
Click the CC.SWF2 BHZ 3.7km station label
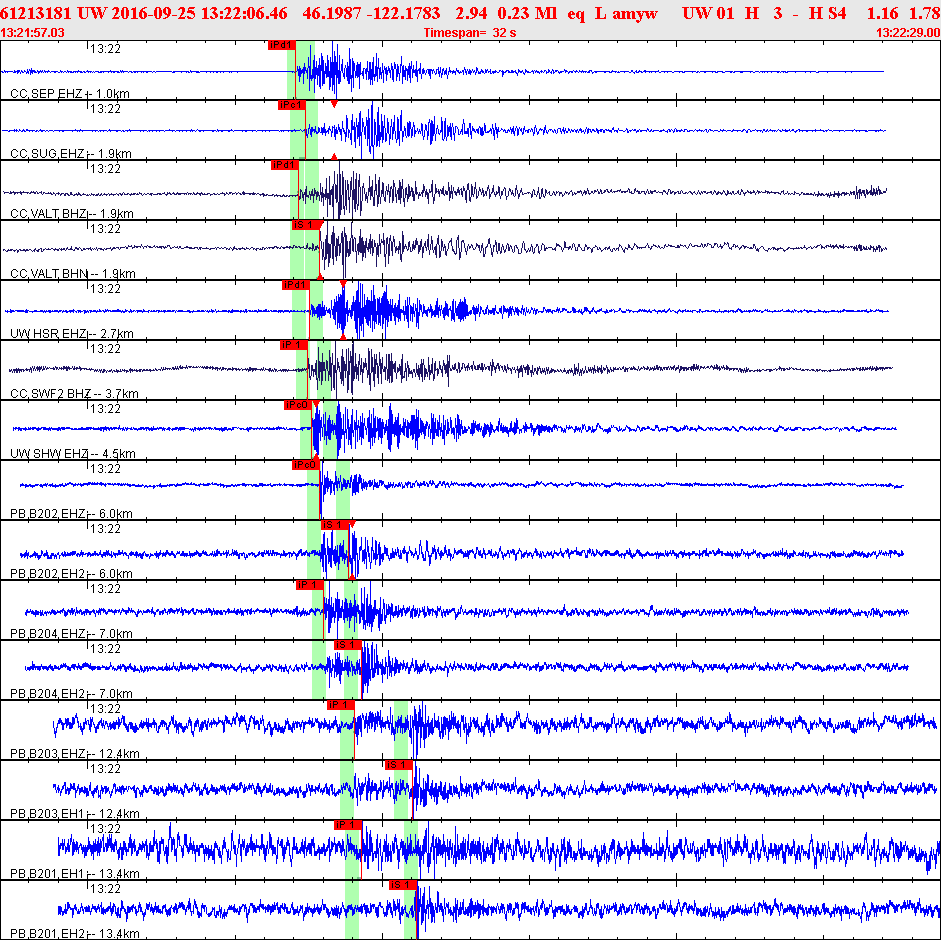point(74,394)
